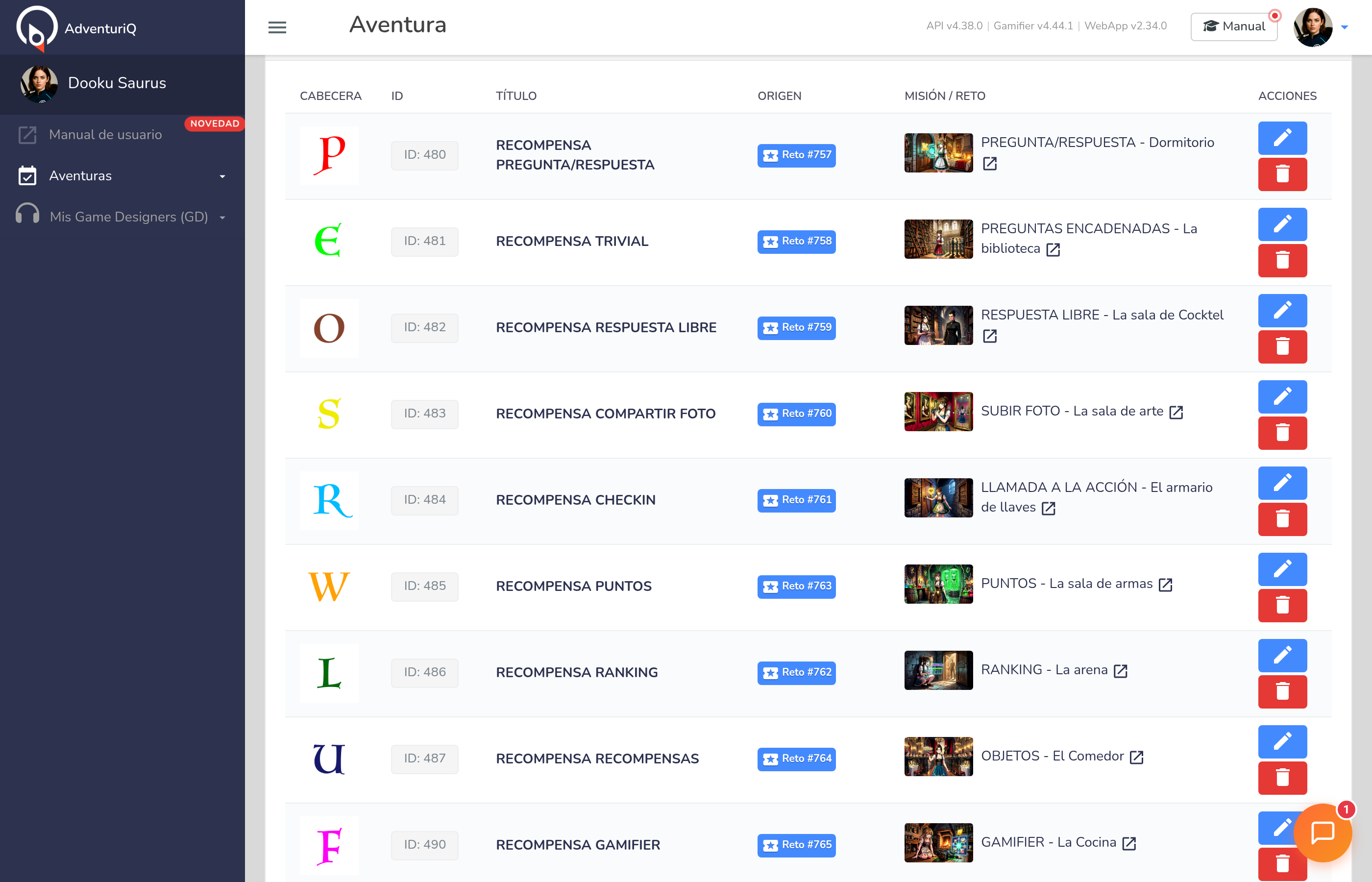Edit the RECOMPENSA PUNTOS row
1372x882 pixels.
pyautogui.click(x=1282, y=569)
